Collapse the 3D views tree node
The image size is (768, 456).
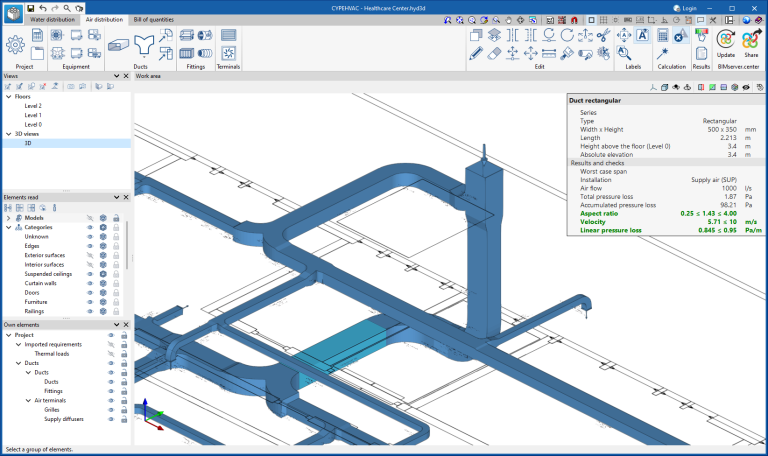8,134
